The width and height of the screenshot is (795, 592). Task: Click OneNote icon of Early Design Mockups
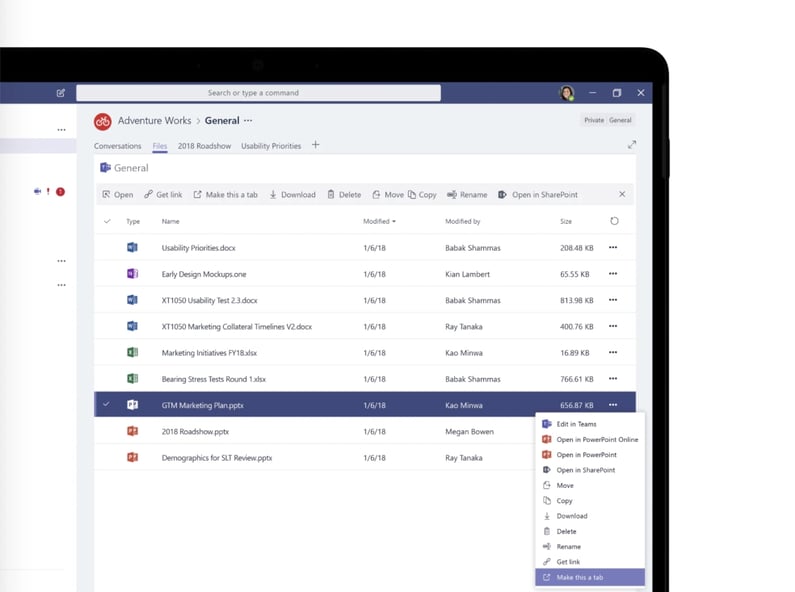pos(132,274)
